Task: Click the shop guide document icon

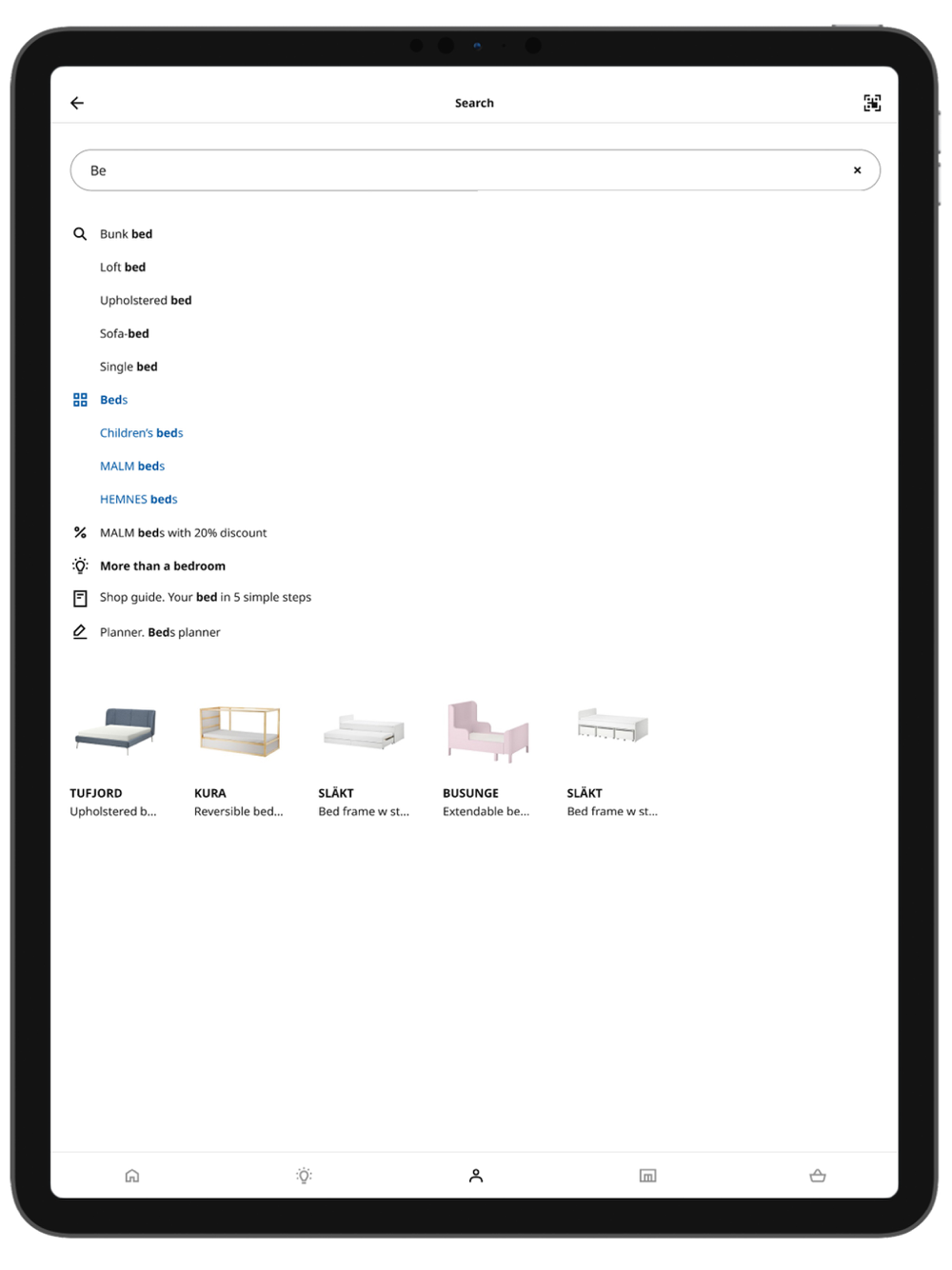Action: (80, 599)
